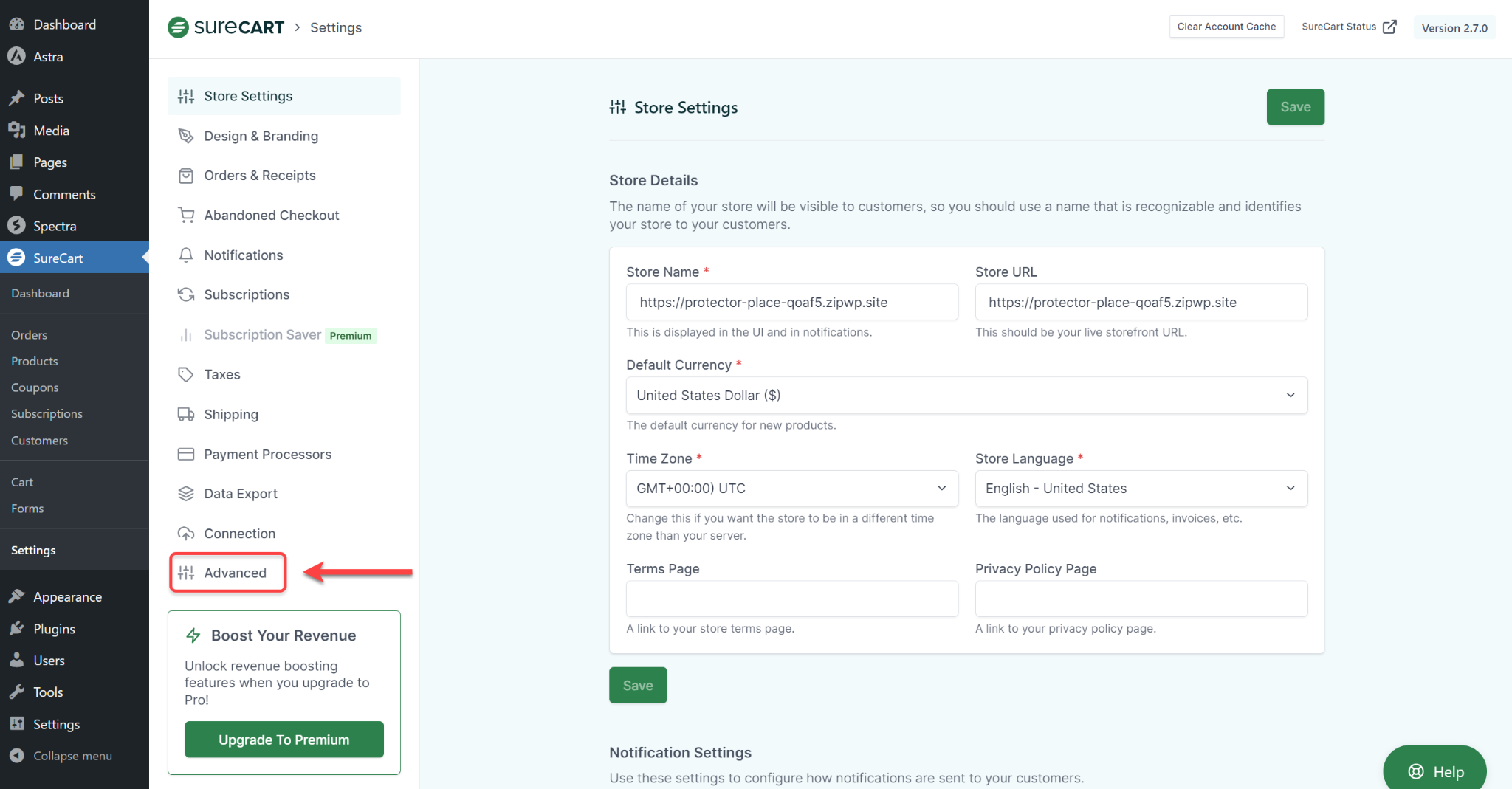The image size is (1512, 789).
Task: Open SureCart Status external link
Action: tap(1347, 27)
